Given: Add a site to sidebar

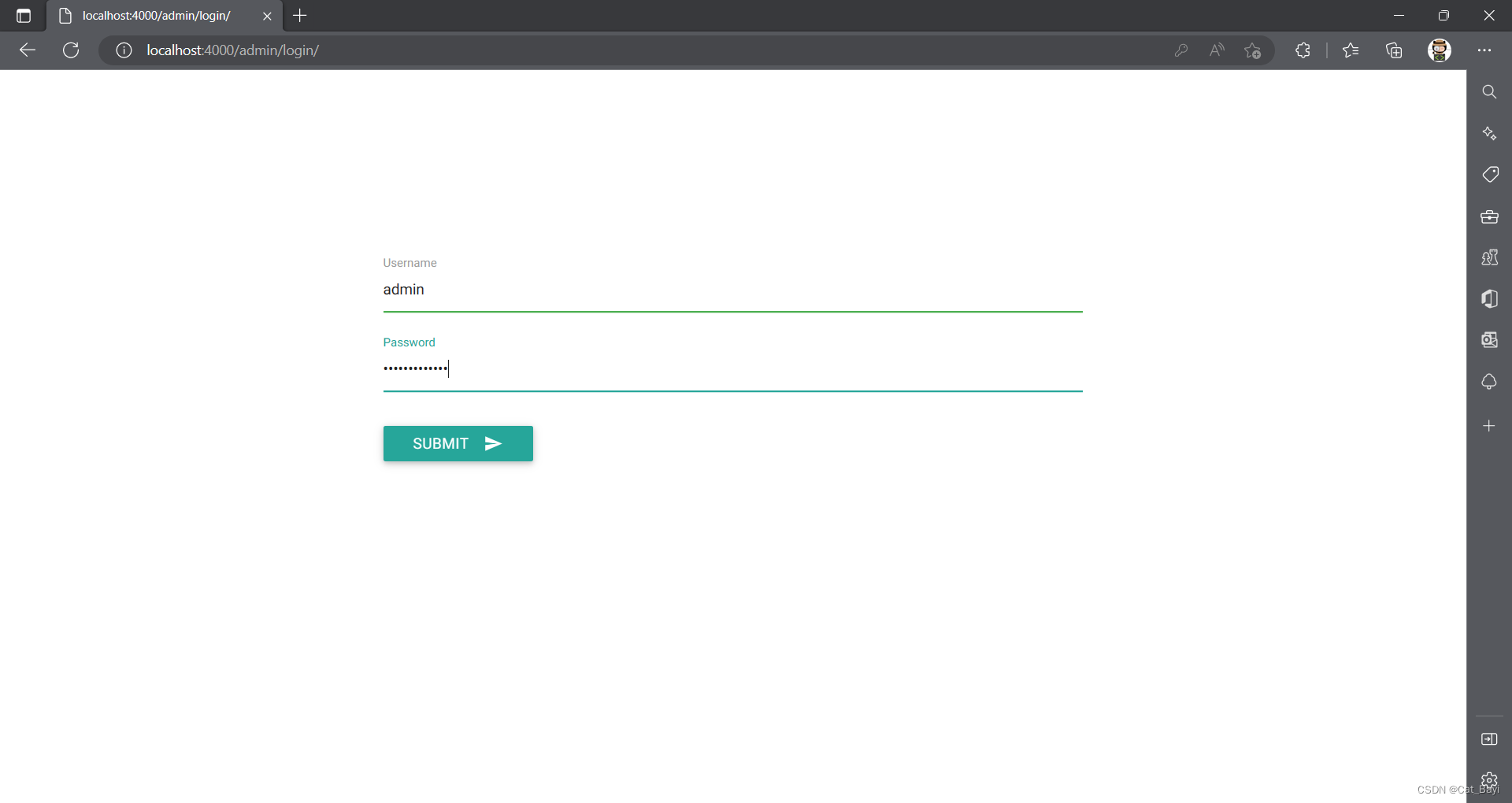Looking at the screenshot, I should pyautogui.click(x=1489, y=426).
